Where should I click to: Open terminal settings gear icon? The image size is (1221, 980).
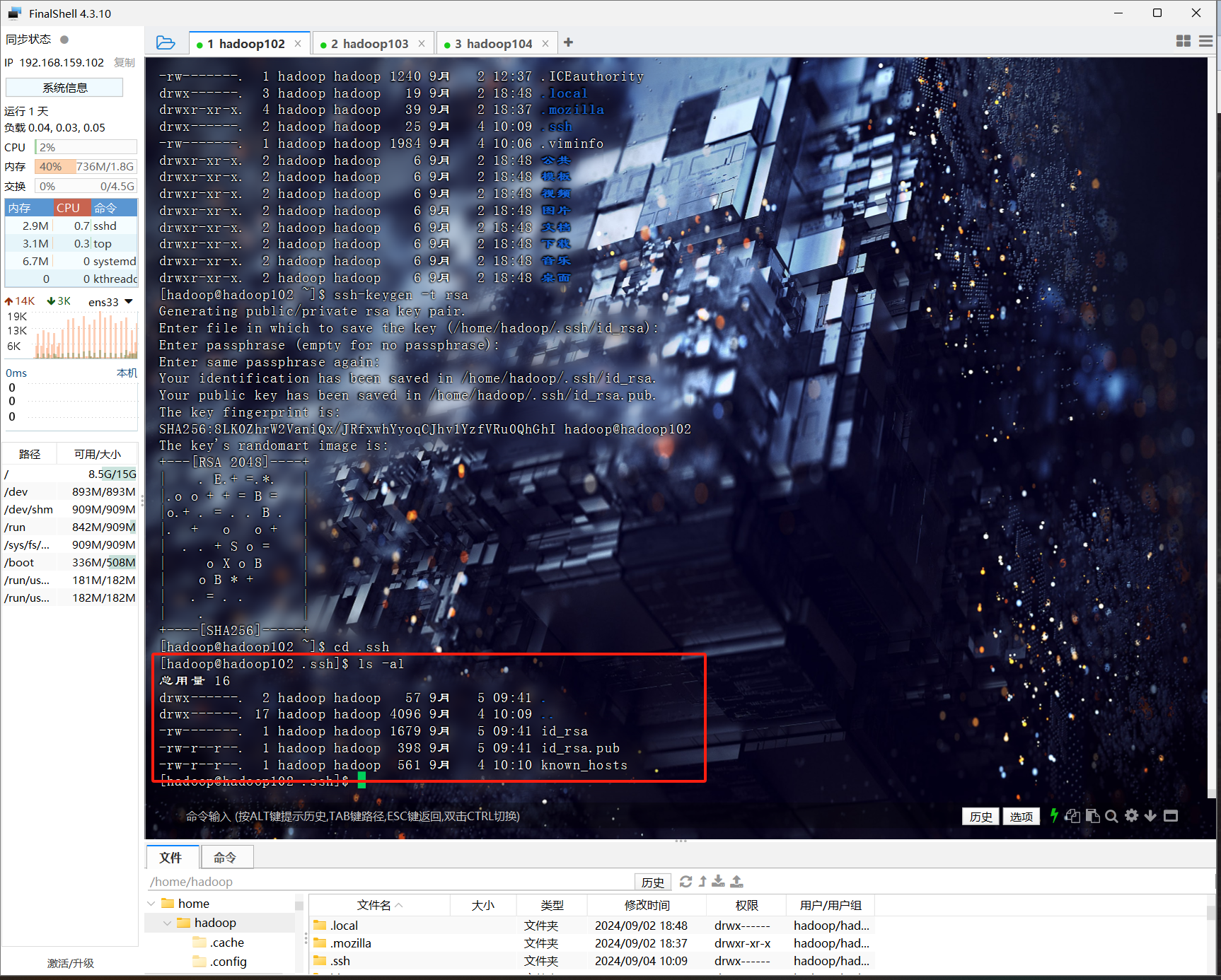pyautogui.click(x=1132, y=816)
